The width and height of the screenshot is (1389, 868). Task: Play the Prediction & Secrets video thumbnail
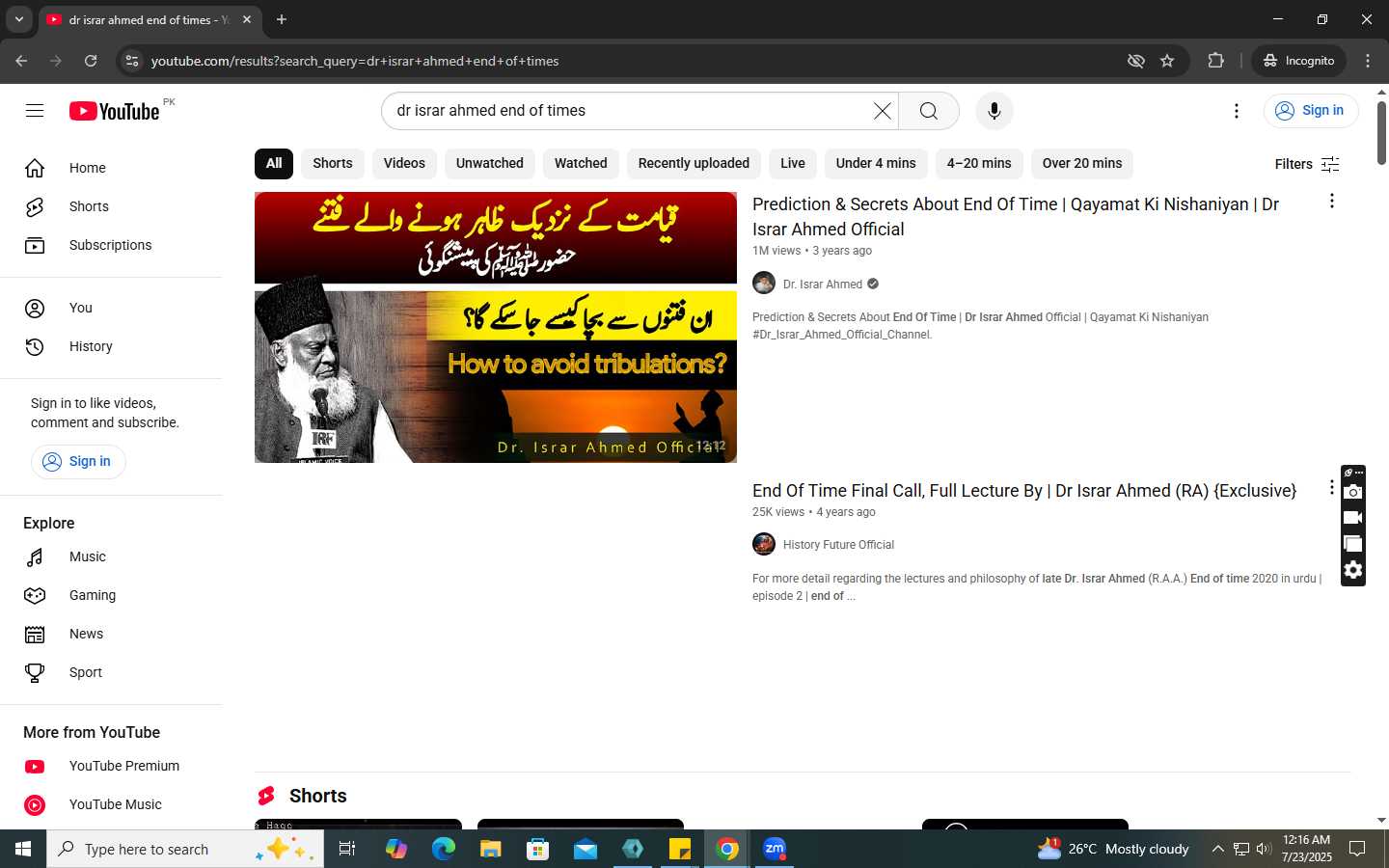496,327
